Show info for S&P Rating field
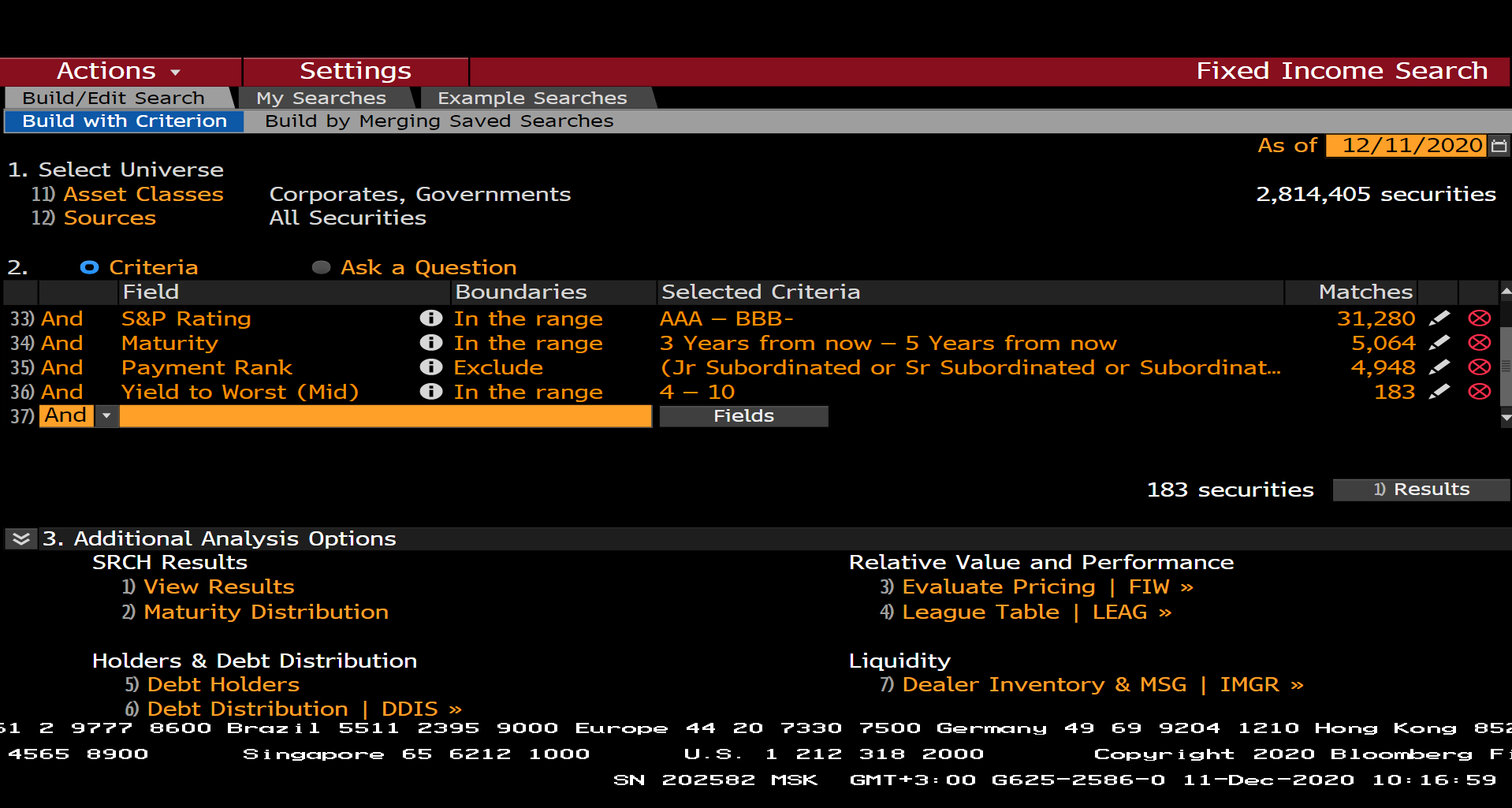This screenshot has width=1512, height=808. [431, 318]
